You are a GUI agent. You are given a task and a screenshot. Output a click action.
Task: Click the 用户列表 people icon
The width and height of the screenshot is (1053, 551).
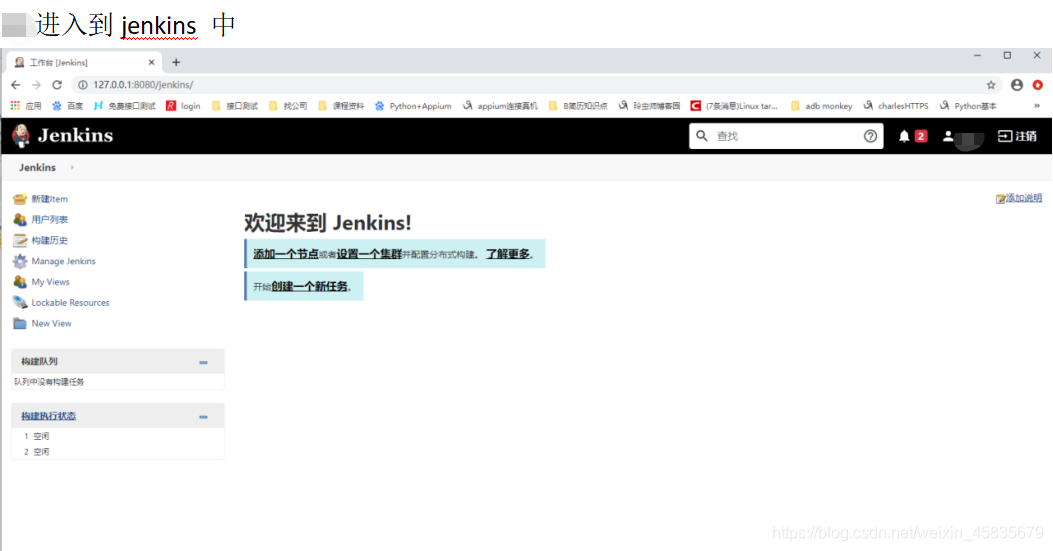point(20,220)
